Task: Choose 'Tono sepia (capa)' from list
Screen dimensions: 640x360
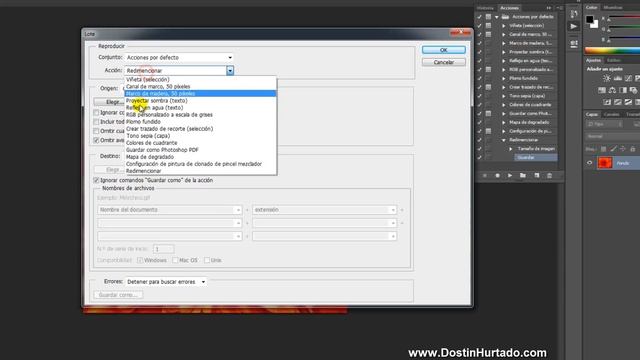Action: (x=200, y=136)
